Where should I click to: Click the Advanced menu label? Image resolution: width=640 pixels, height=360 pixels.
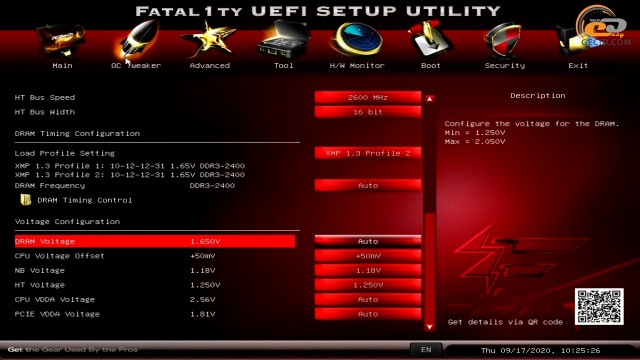point(210,65)
